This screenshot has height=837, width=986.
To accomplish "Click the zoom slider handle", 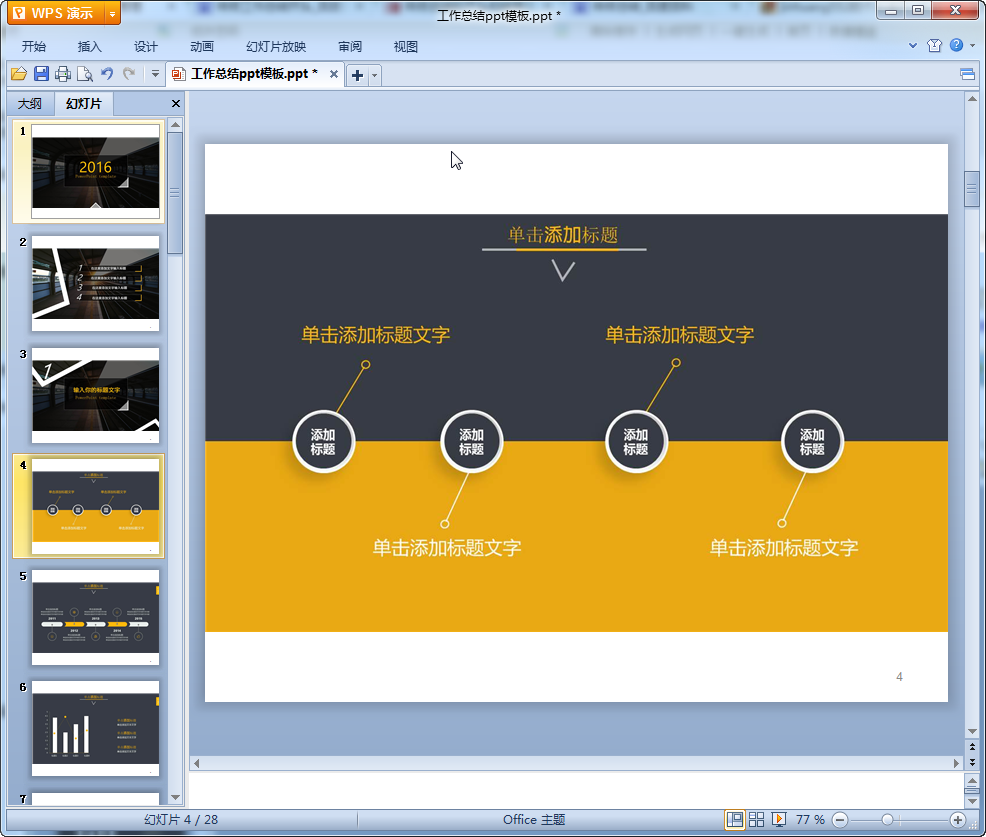I will 887,819.
